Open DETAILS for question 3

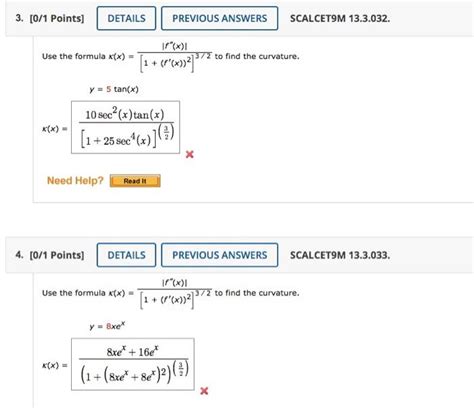tap(126, 18)
